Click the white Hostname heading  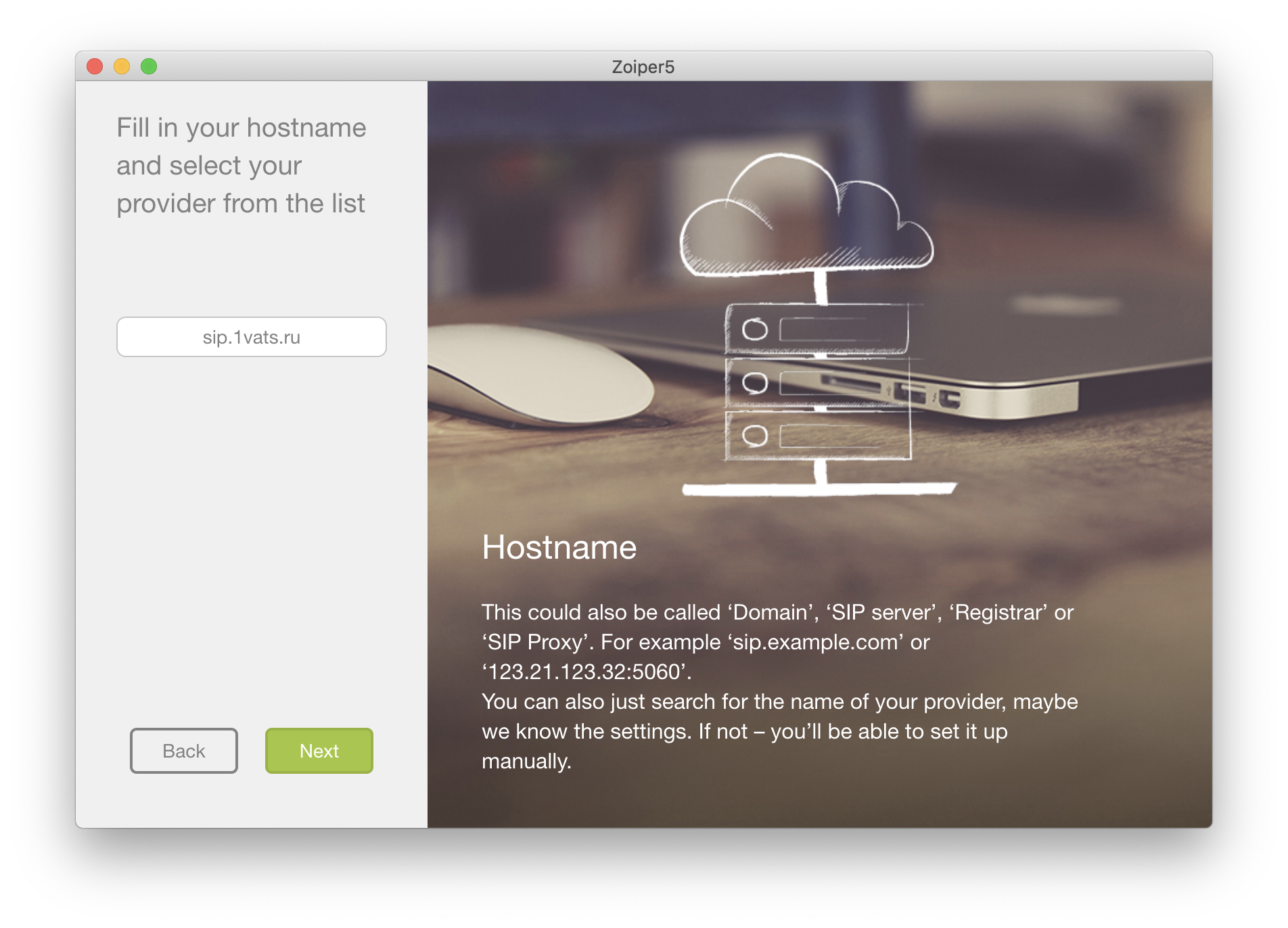point(559,547)
